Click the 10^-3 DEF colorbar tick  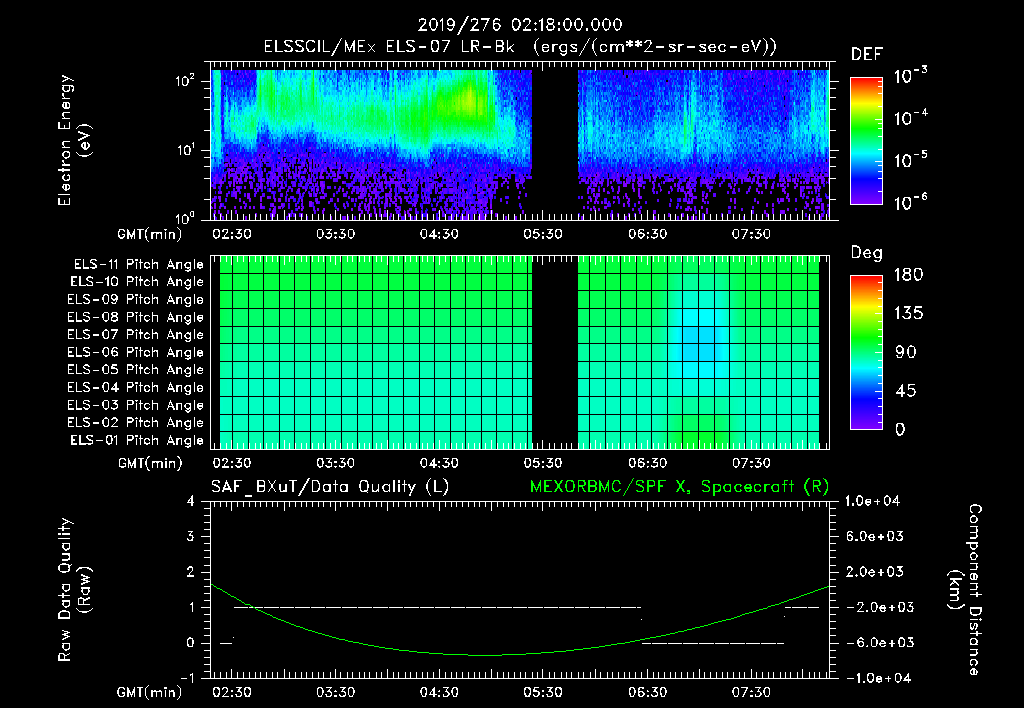910,76
